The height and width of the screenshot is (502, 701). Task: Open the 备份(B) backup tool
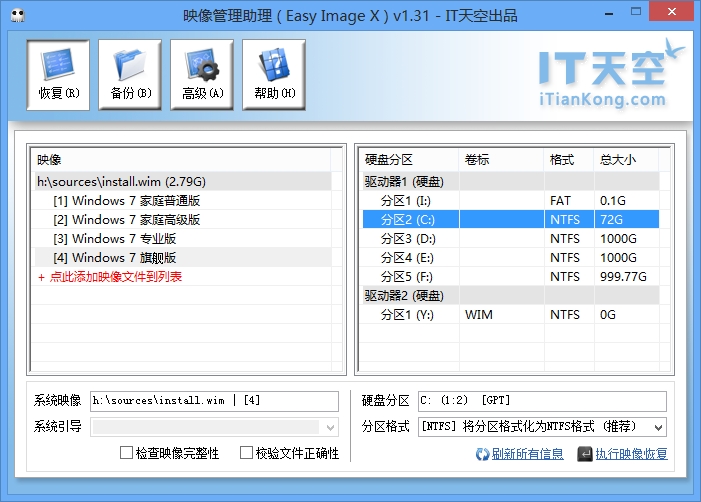click(130, 75)
